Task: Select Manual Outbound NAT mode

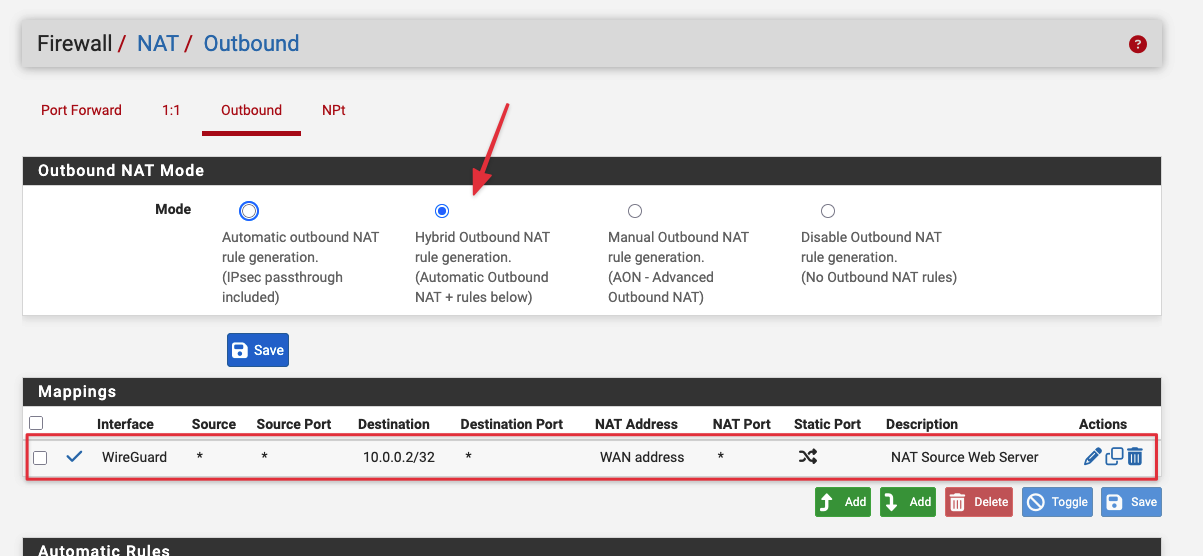Action: click(635, 211)
